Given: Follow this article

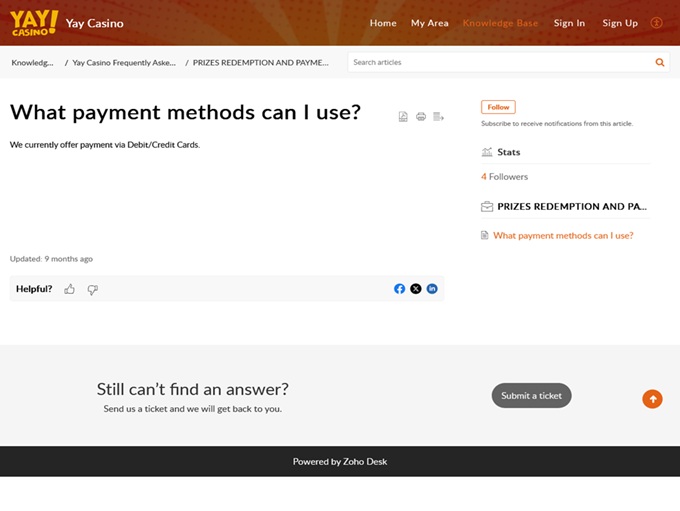Looking at the screenshot, I should (498, 107).
